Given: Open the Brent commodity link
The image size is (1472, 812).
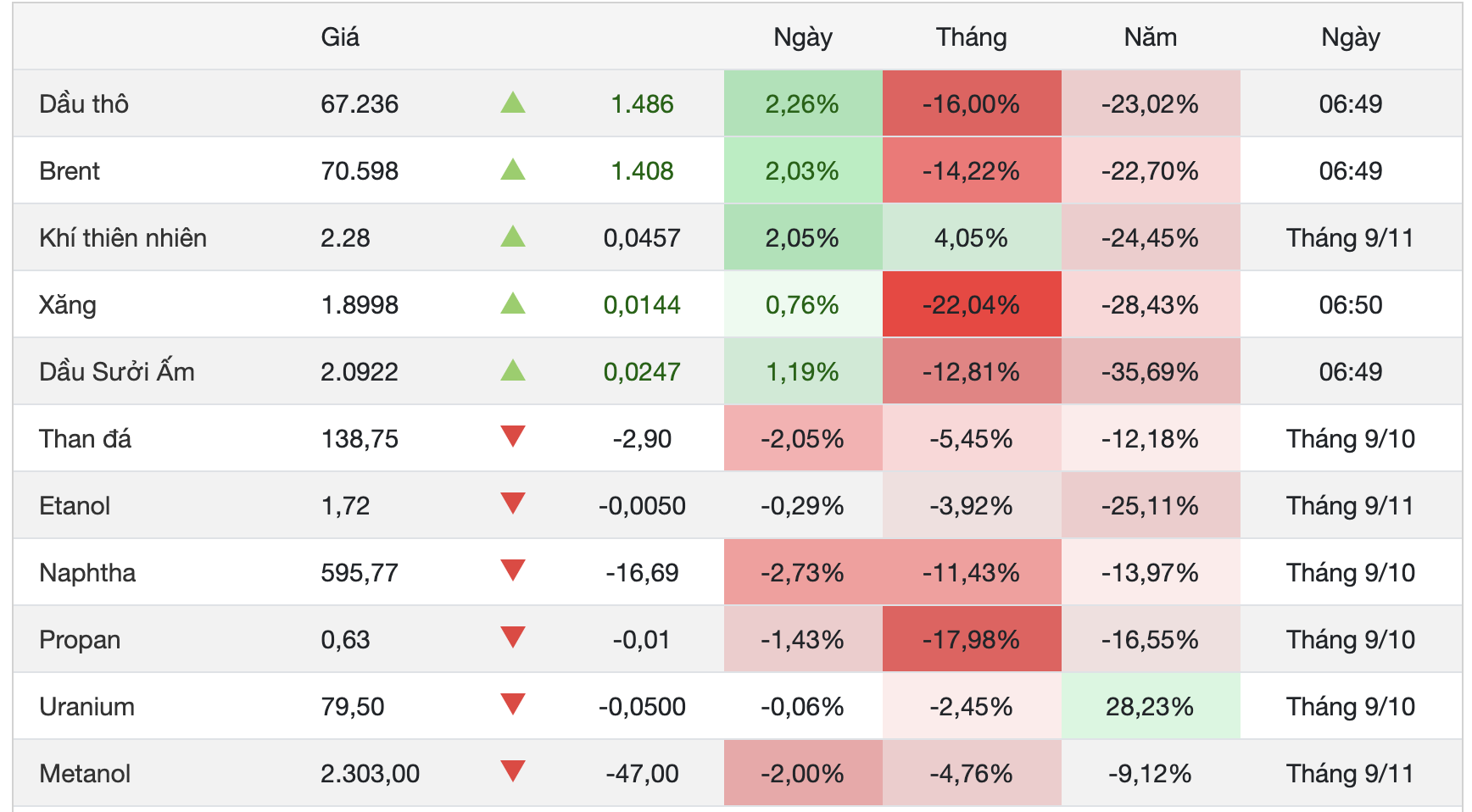Looking at the screenshot, I should point(70,171).
